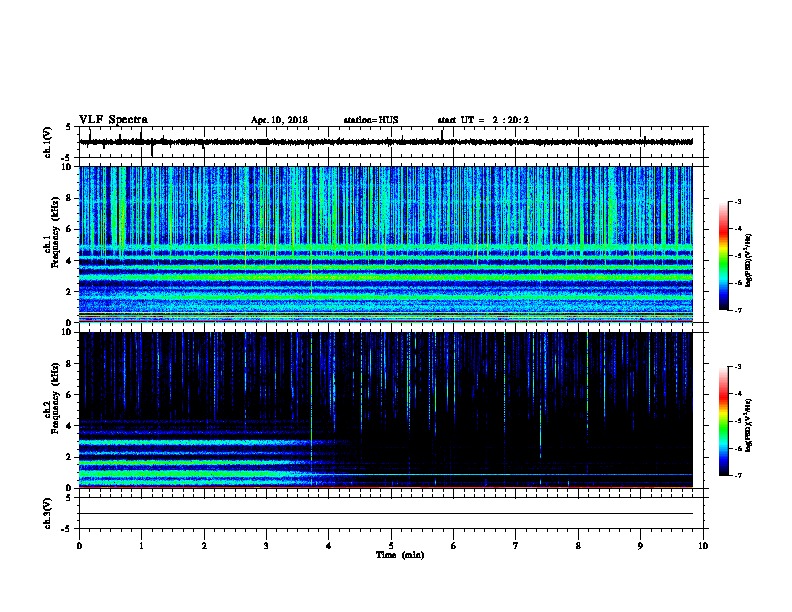This screenshot has height=612, width=792.
Task: Click the "10" kHz tick on ch.2 frequency axis
Action: coord(68,332)
